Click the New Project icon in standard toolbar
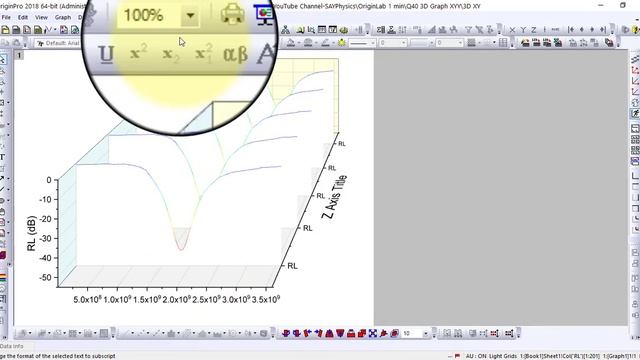Screen dimensions: 640x360 pos(5,30)
